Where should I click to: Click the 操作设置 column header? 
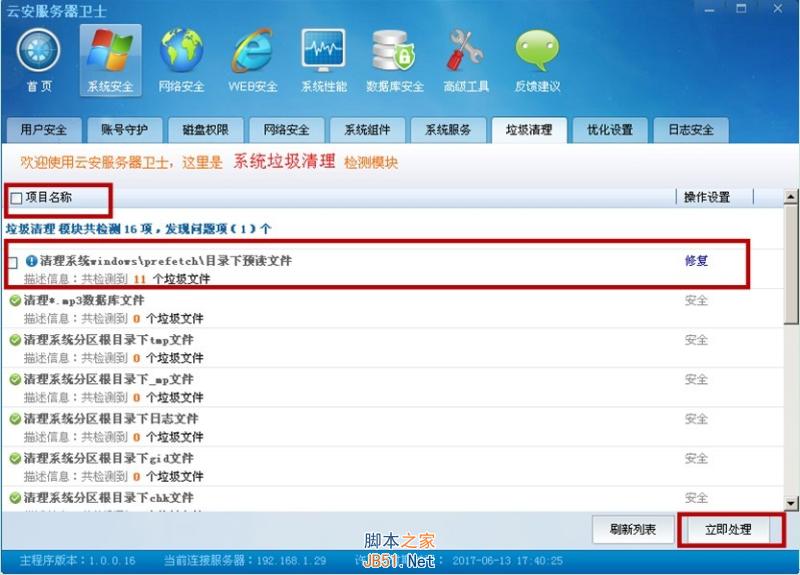[707, 197]
